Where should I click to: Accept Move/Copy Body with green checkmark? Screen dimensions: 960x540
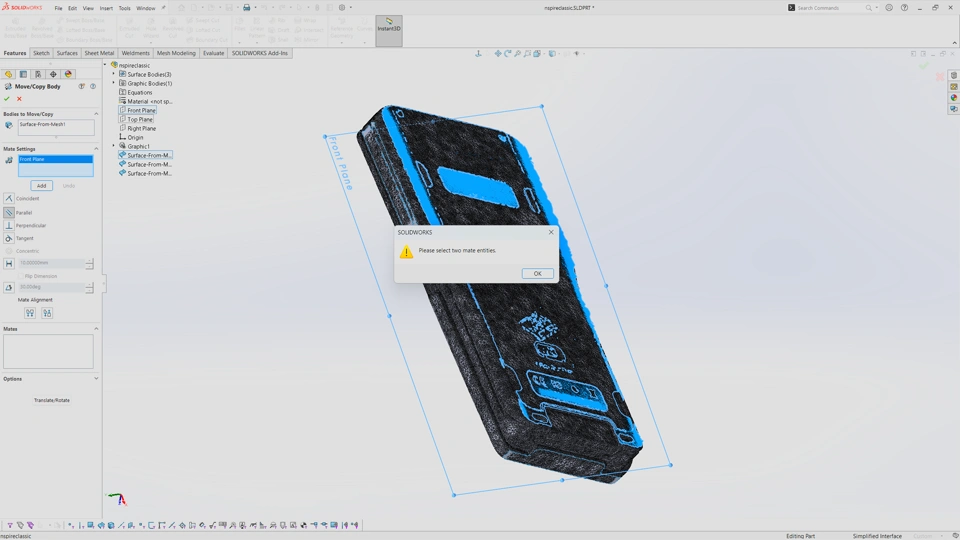[x=7, y=99]
